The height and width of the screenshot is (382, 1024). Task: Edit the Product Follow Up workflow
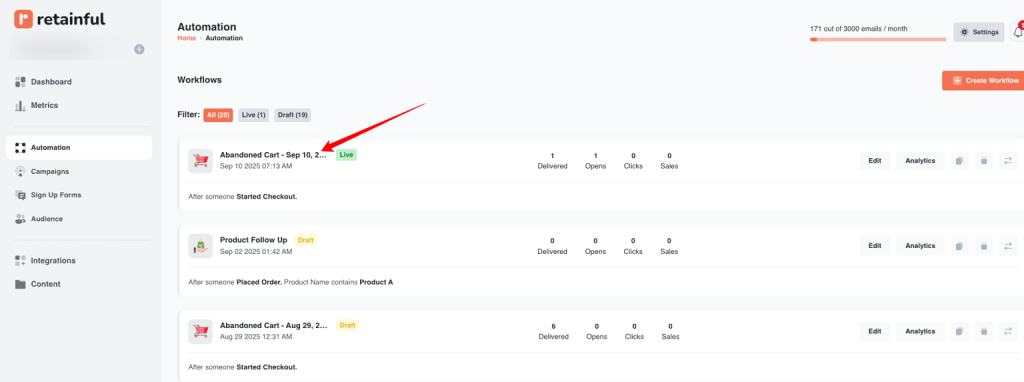pos(875,246)
